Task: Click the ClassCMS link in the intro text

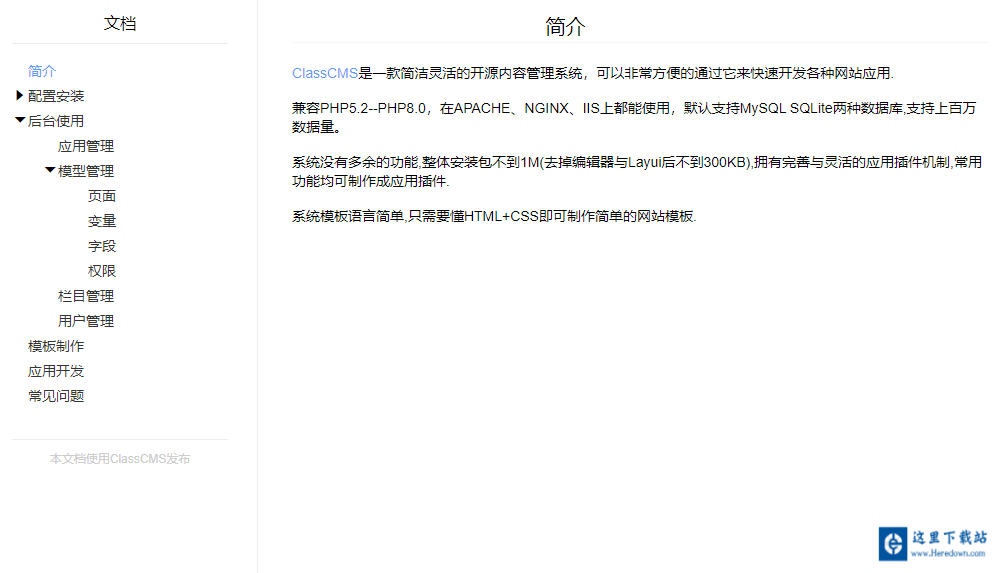Action: coord(324,73)
